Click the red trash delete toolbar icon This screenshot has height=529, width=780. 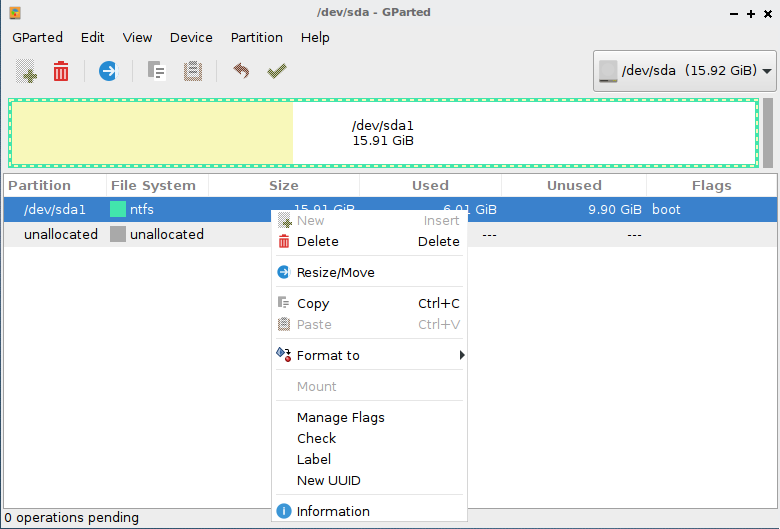pyautogui.click(x=61, y=71)
